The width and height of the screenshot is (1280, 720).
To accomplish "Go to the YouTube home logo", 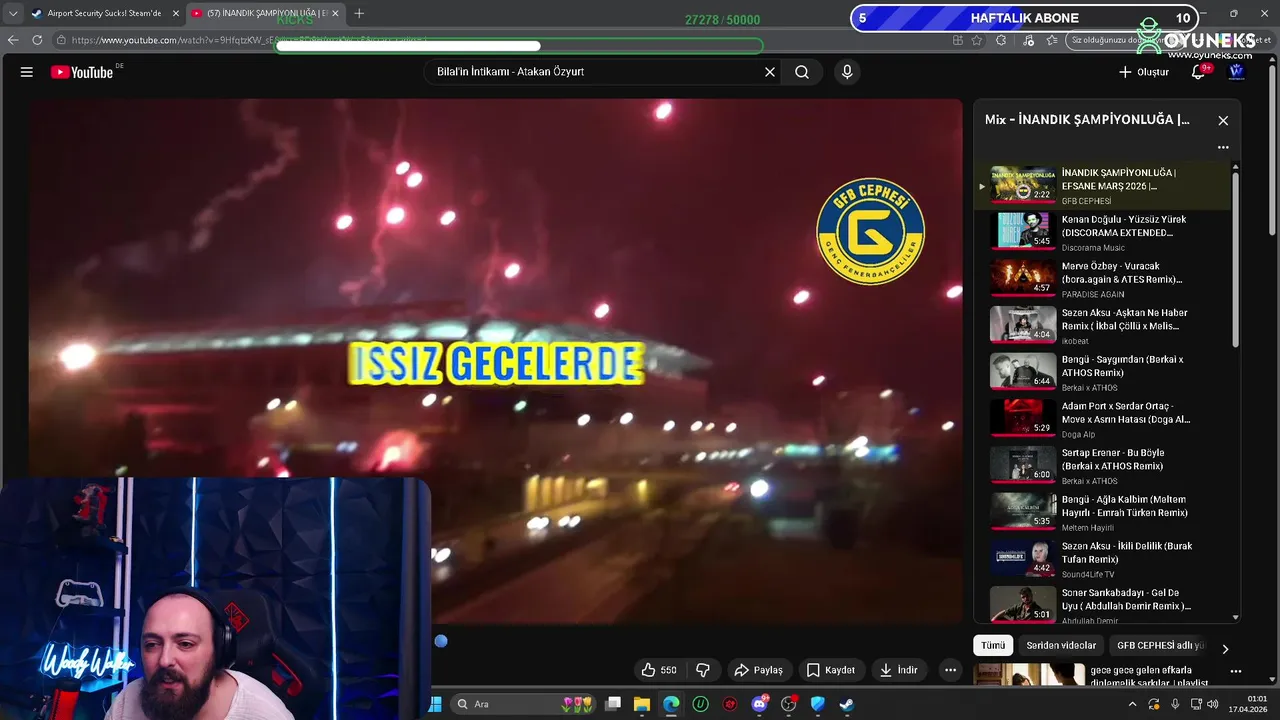I will coord(82,72).
